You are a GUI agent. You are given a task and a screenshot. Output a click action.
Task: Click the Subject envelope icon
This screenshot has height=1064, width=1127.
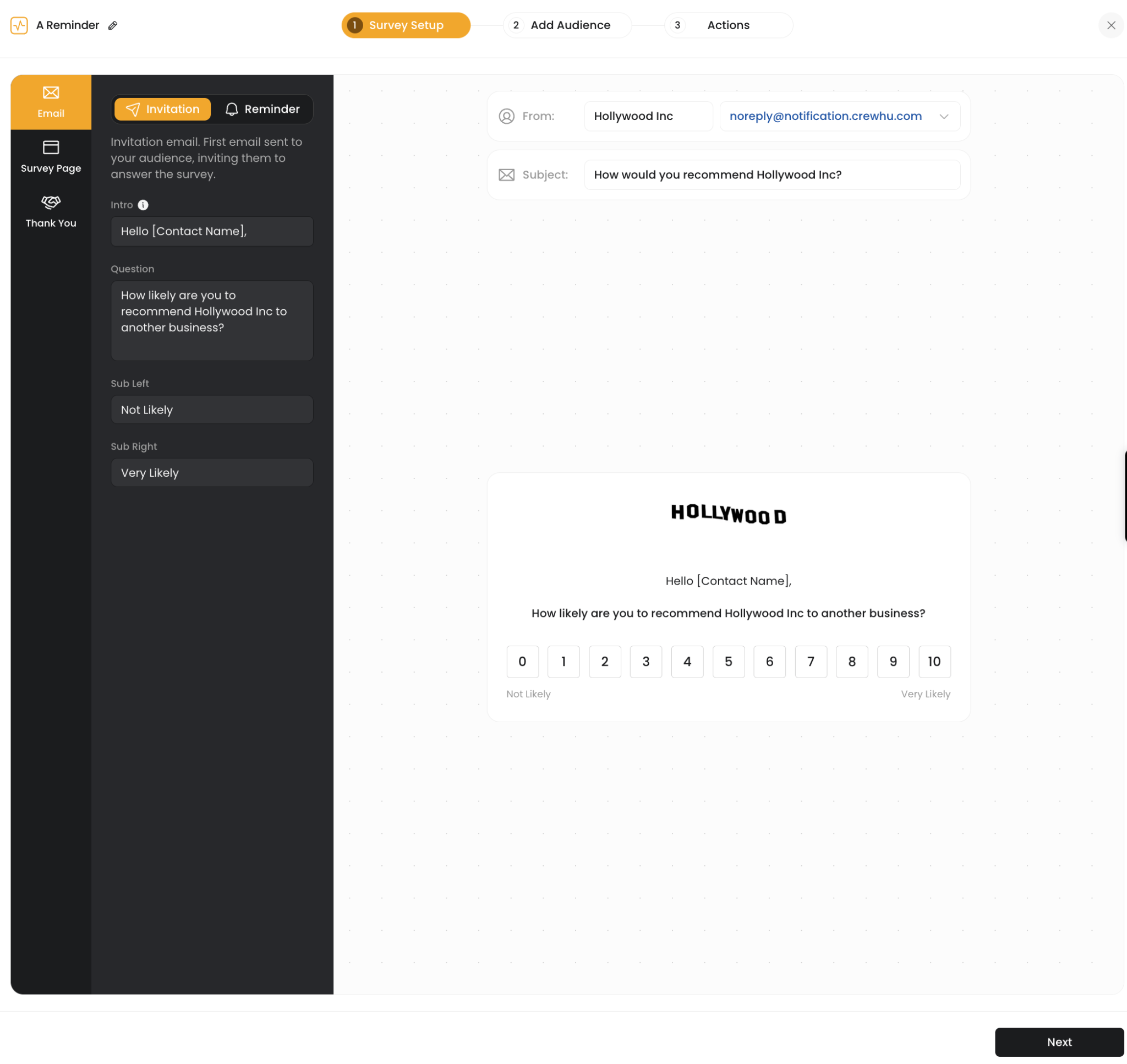click(x=506, y=174)
